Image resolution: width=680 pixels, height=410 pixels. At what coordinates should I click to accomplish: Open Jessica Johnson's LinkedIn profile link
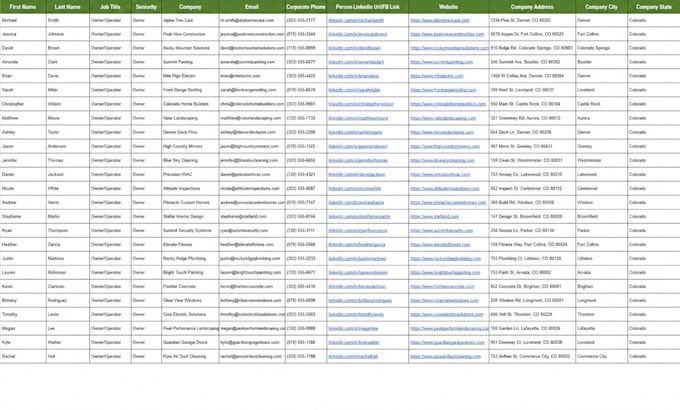point(358,34)
